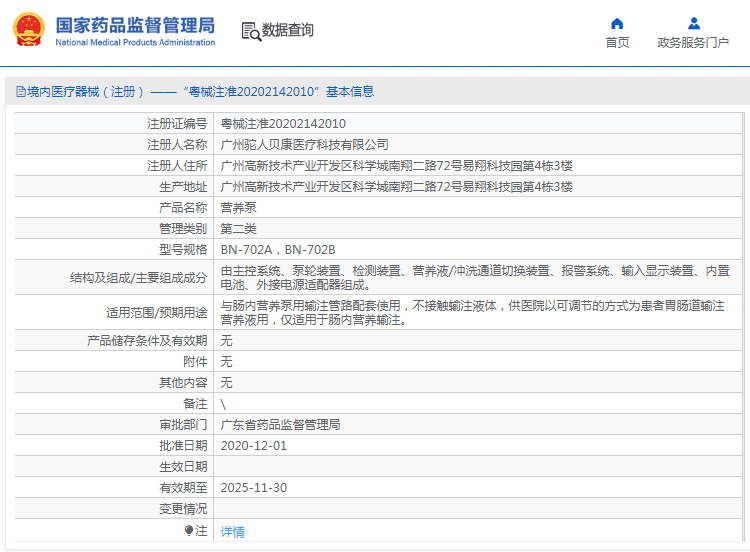Click the 型号规格 label
750x552 pixels.
point(183,250)
